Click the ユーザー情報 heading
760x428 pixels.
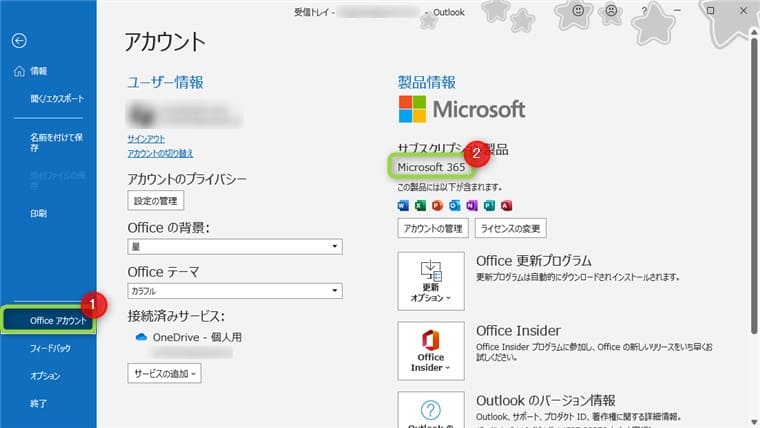(165, 82)
